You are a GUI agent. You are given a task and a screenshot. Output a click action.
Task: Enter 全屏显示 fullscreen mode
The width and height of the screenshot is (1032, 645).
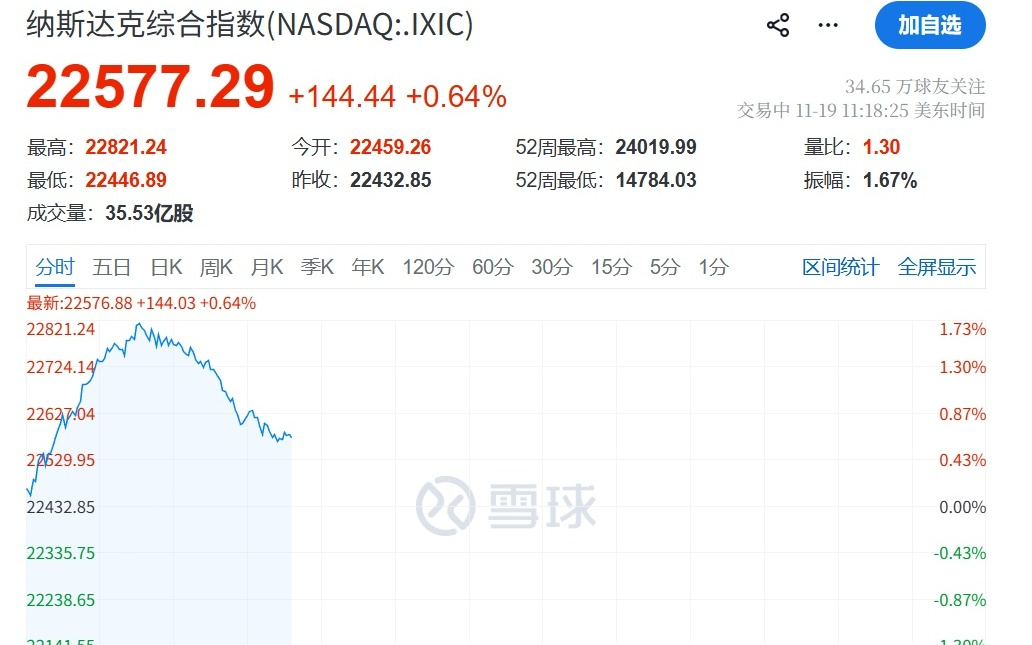pyautogui.click(x=937, y=267)
